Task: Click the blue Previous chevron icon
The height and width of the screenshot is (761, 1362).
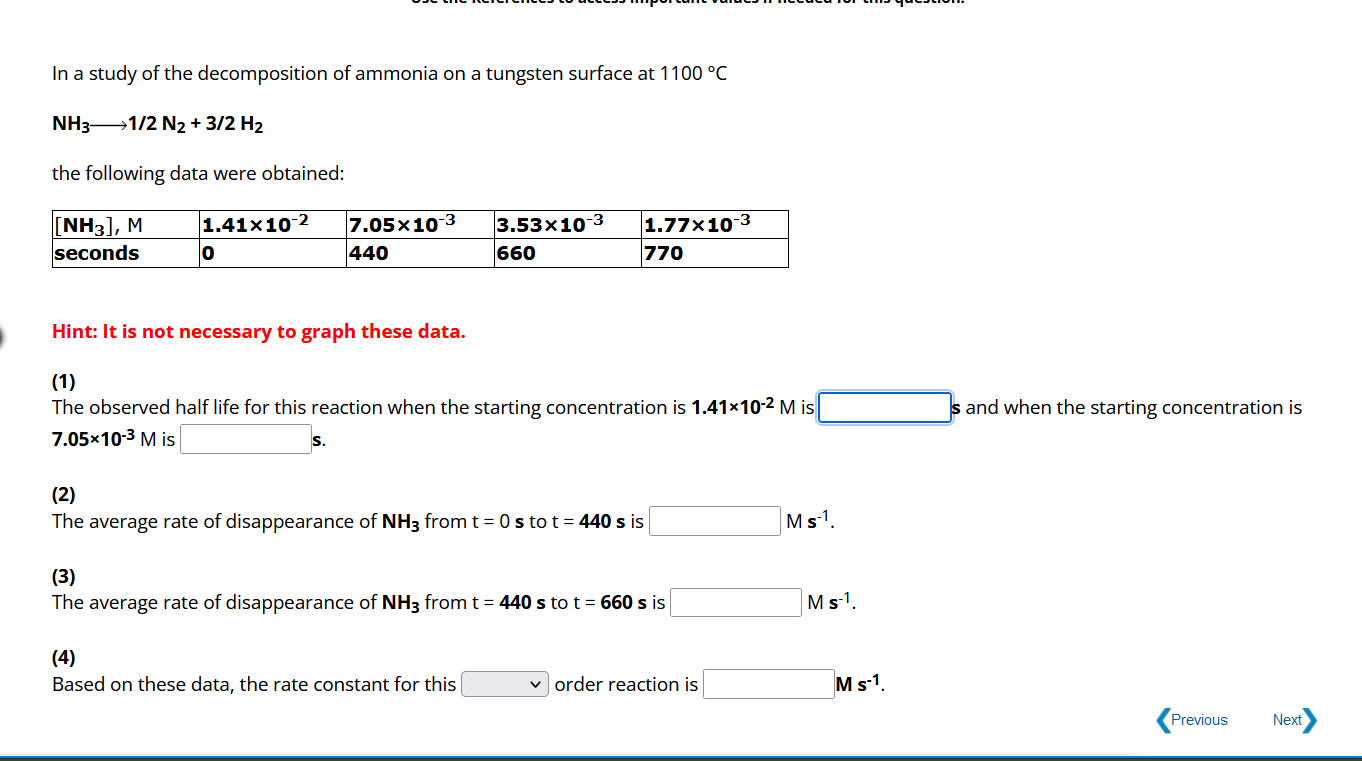Action: click(1162, 720)
